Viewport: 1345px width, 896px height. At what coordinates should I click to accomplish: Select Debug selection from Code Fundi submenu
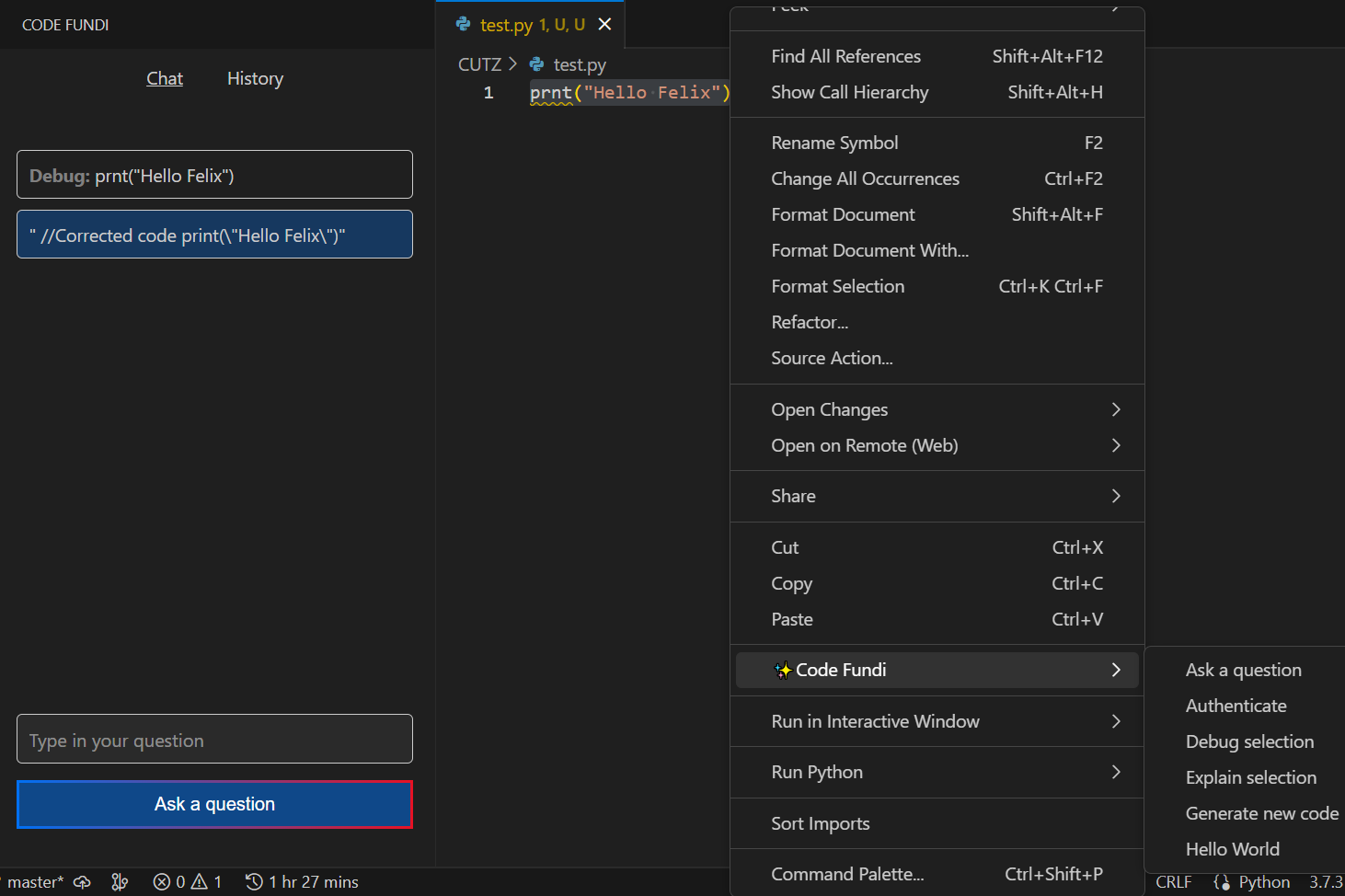(x=1249, y=741)
